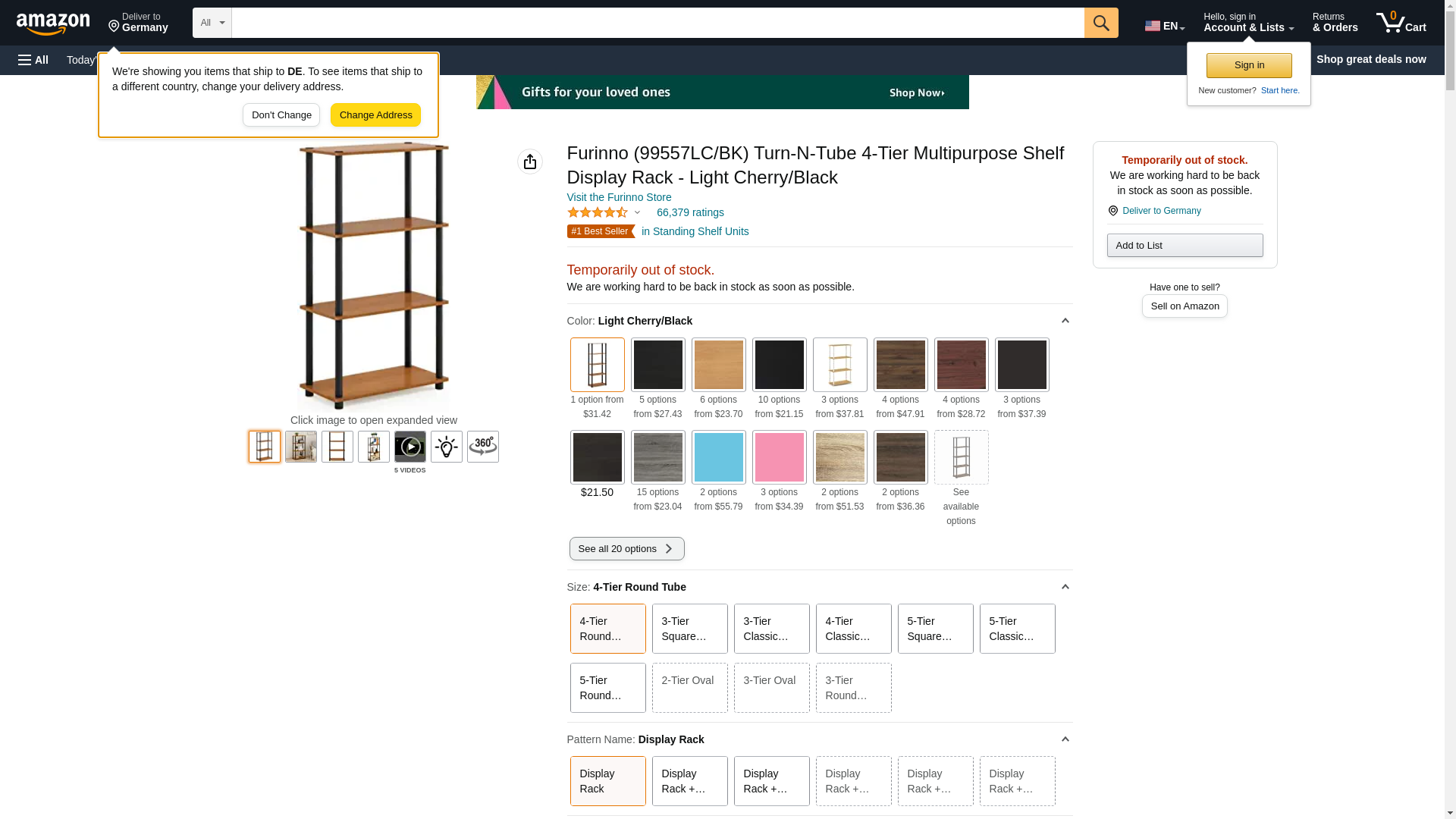Open the All hamburger menu icon
This screenshot has width=1456, height=819.
pos(33,60)
